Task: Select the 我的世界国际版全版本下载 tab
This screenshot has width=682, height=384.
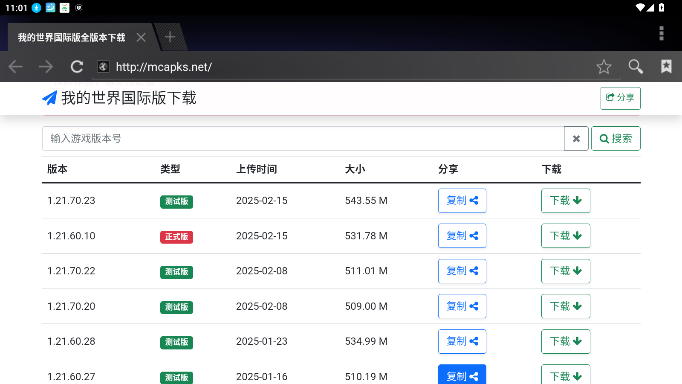Action: pyautogui.click(x=71, y=37)
